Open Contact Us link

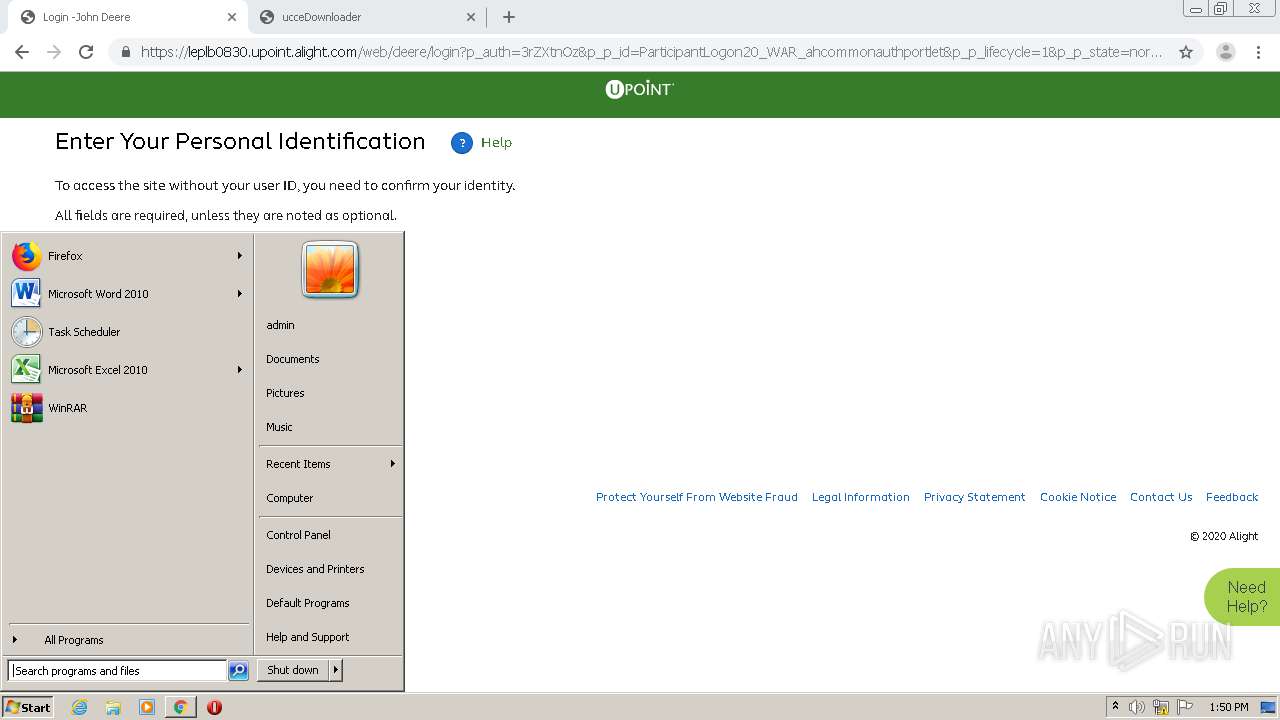1161,497
